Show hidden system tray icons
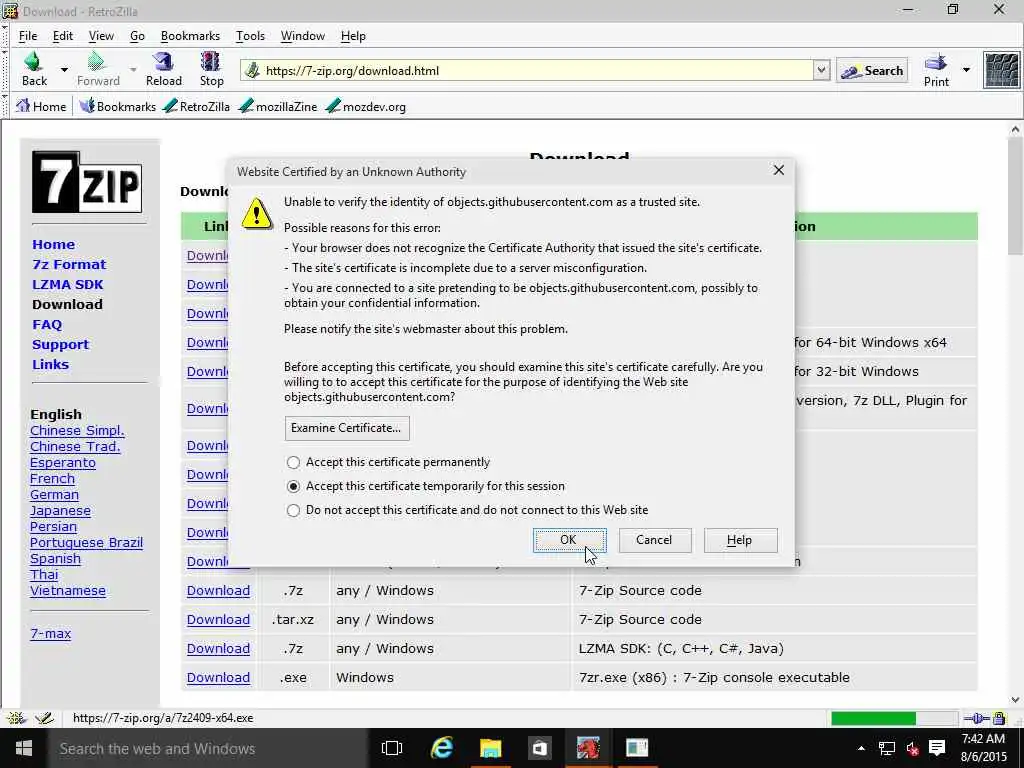1024x768 pixels. coord(861,748)
